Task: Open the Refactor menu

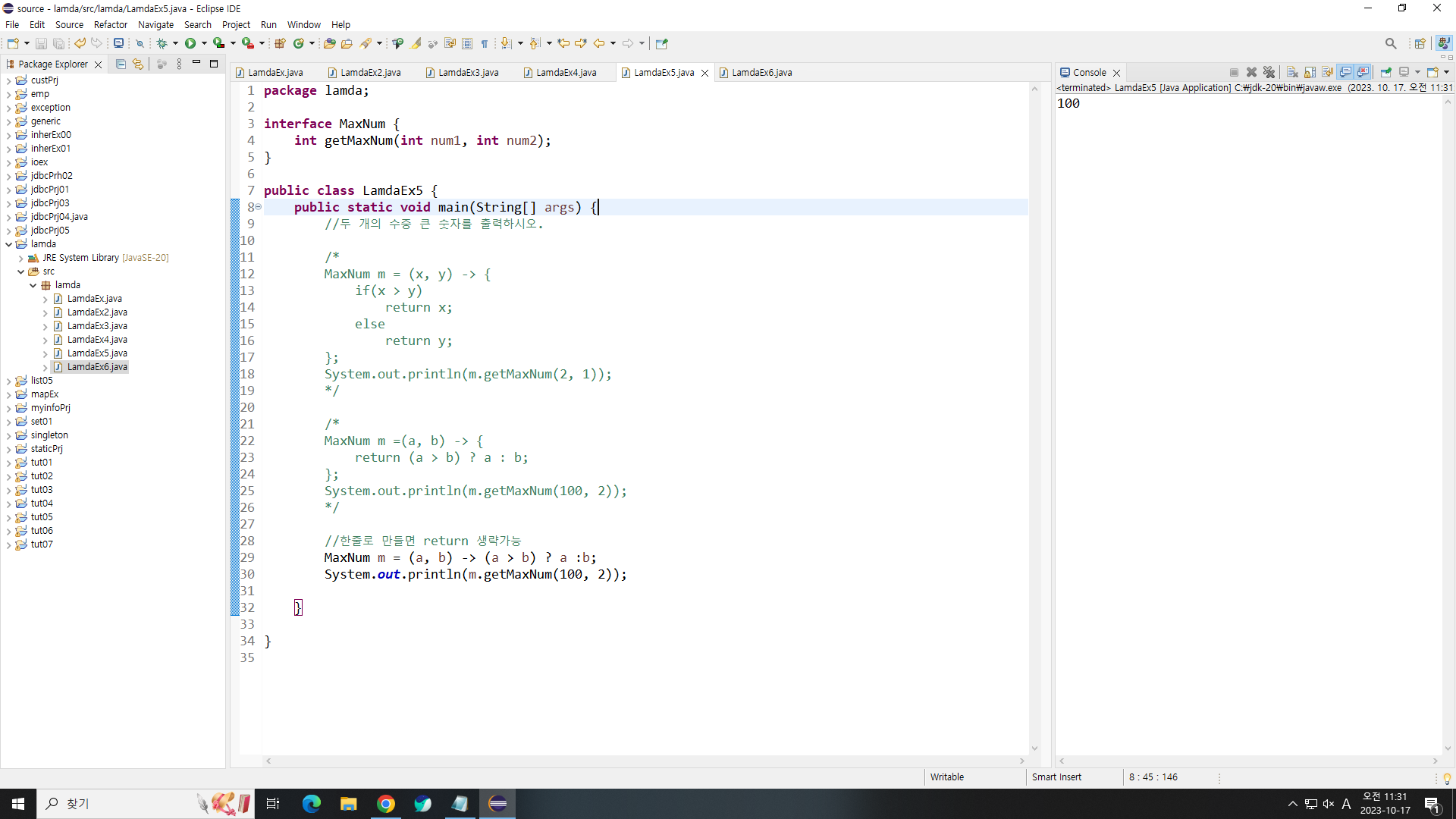Action: [110, 24]
